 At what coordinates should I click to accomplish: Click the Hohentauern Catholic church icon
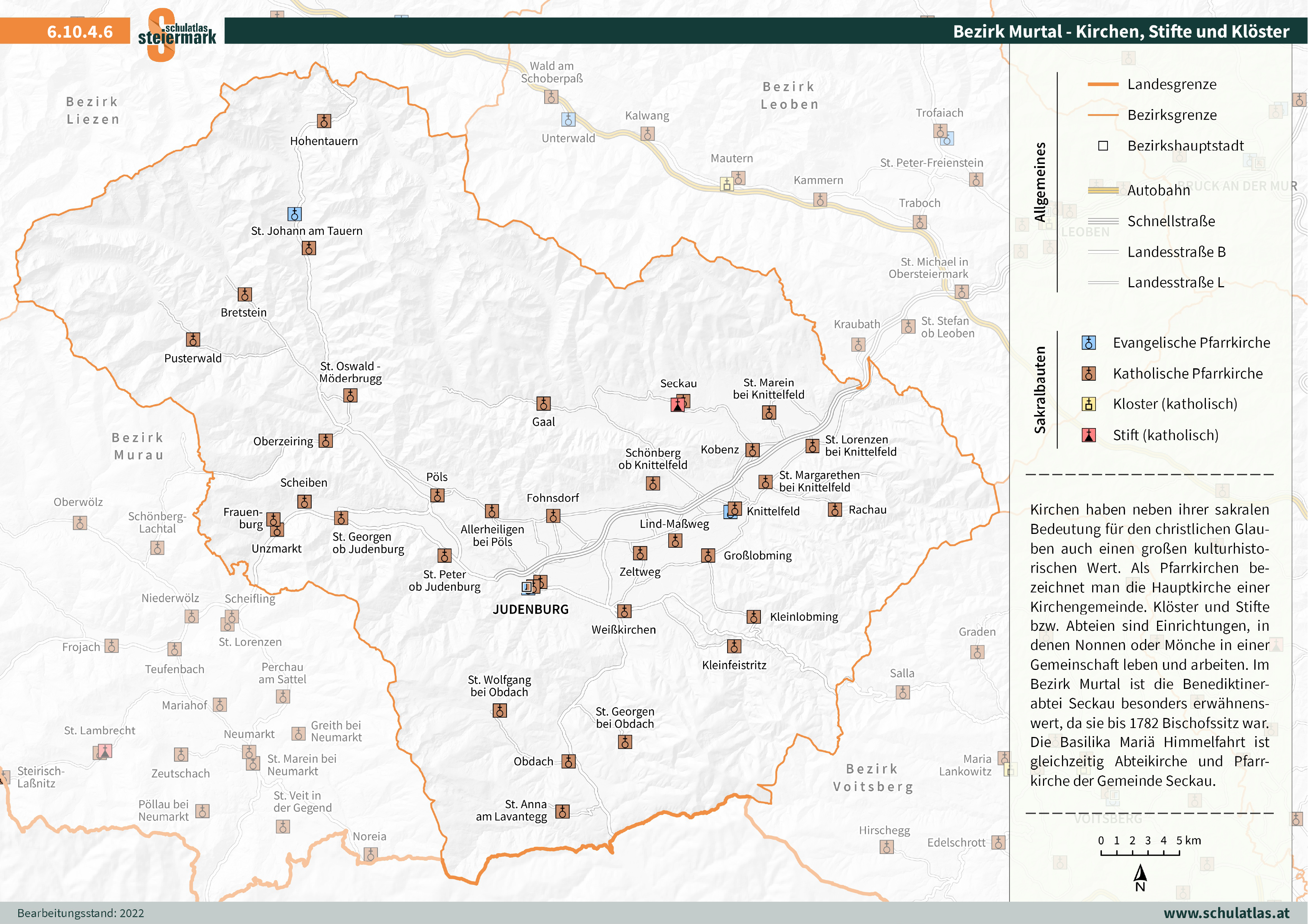(x=324, y=121)
